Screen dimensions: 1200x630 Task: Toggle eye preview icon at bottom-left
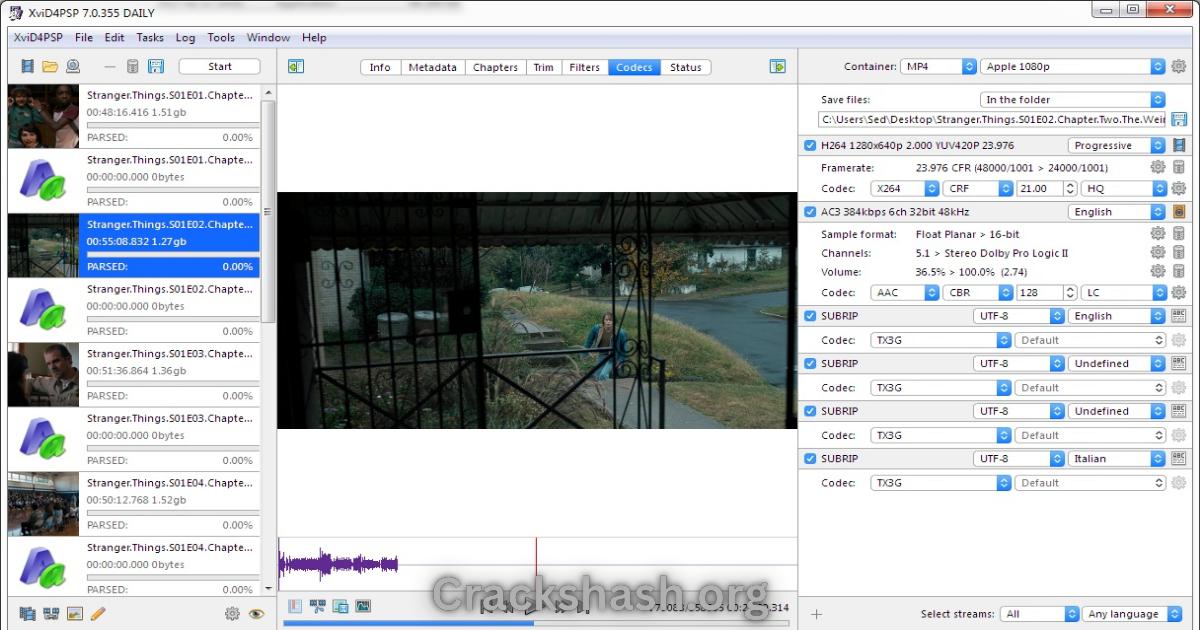coord(256,614)
